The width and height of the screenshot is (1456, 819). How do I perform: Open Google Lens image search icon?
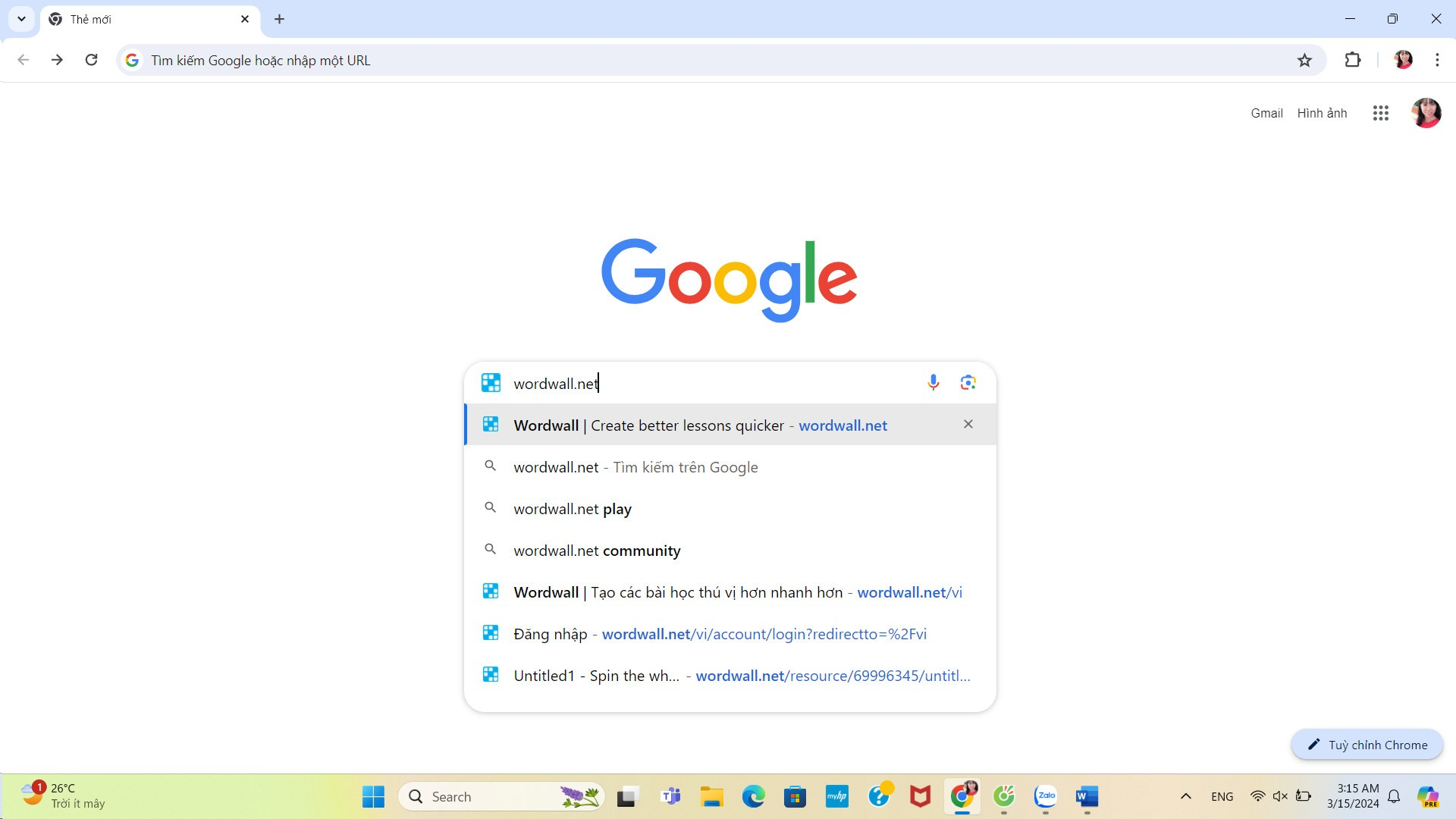point(968,383)
